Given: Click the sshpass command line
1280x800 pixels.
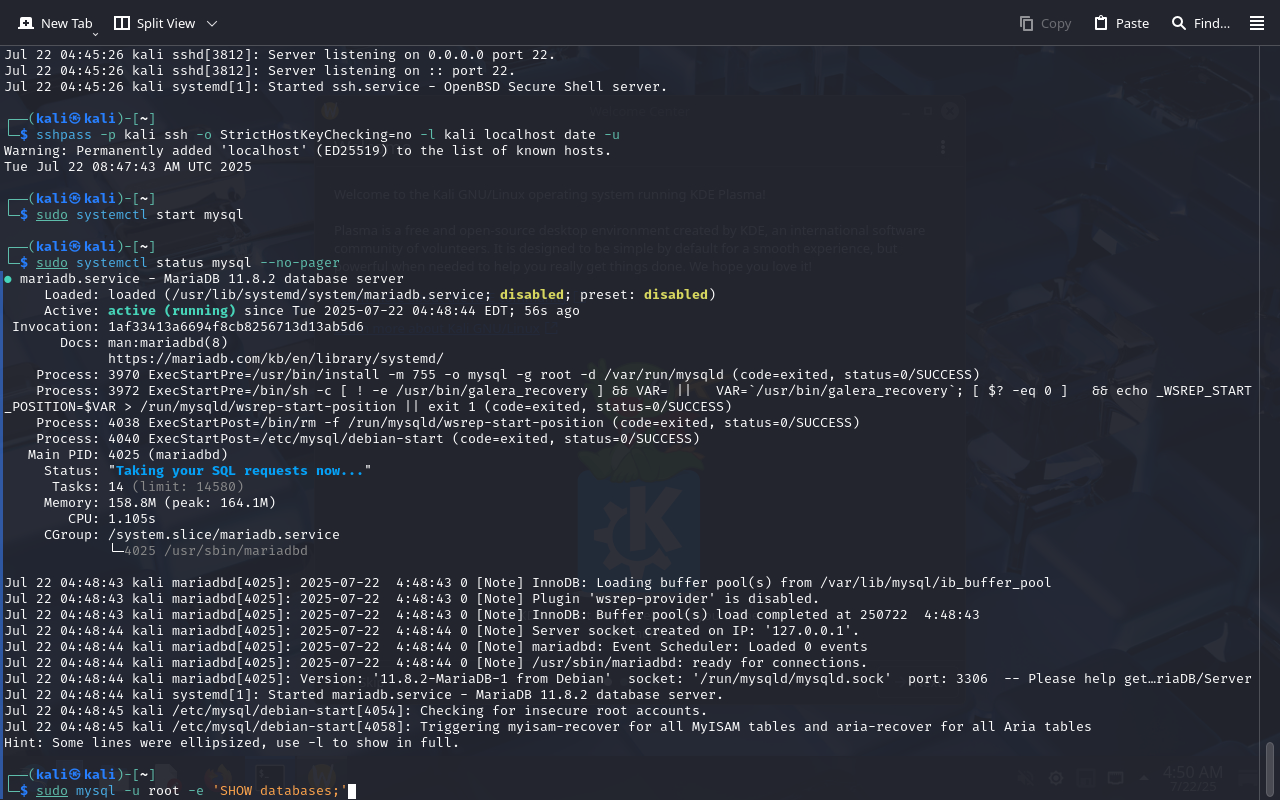Looking at the screenshot, I should coord(328,134).
